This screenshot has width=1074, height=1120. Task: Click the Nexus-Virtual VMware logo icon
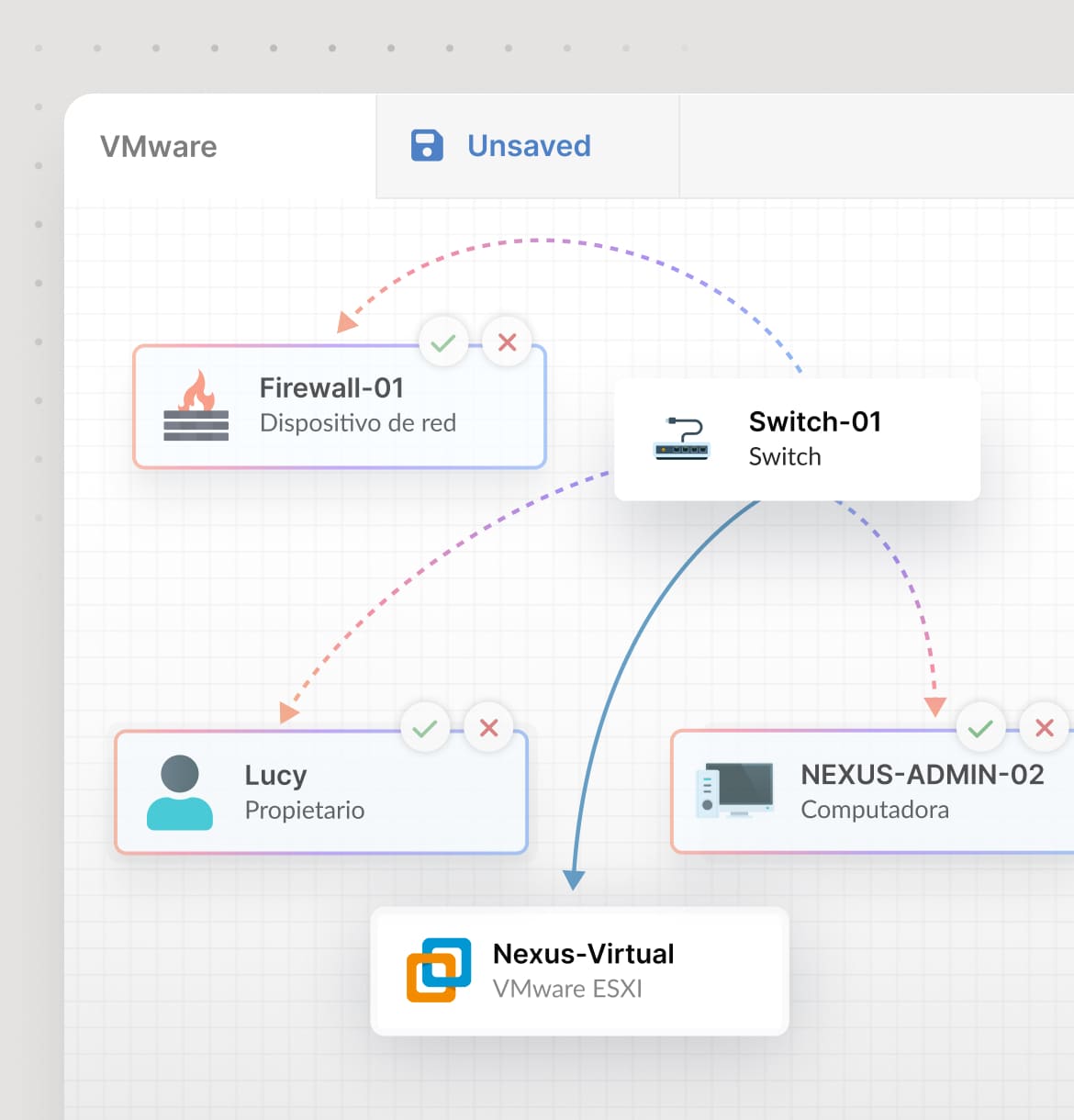pos(439,969)
